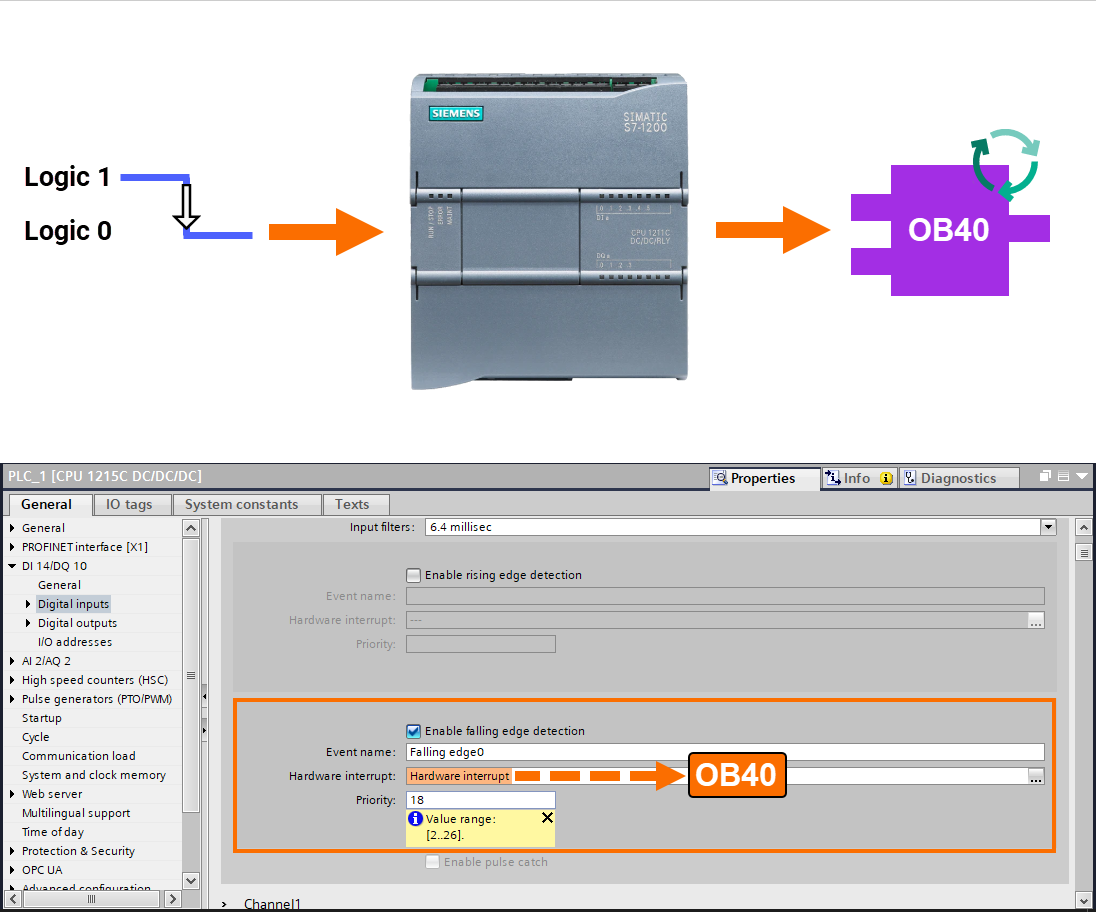Open Communication load settings
This screenshot has height=912, width=1096.
79,756
